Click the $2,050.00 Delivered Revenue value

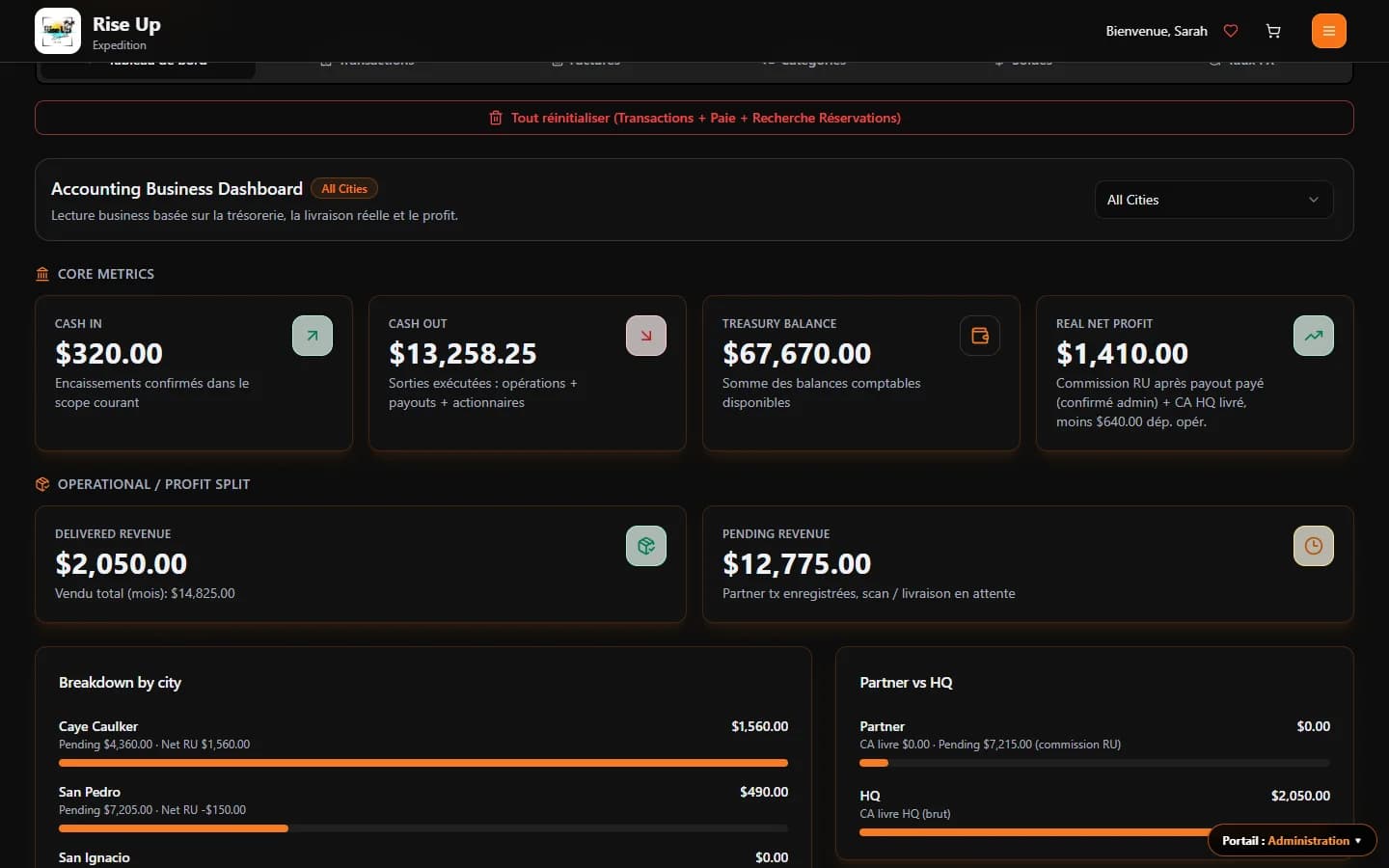pos(122,563)
